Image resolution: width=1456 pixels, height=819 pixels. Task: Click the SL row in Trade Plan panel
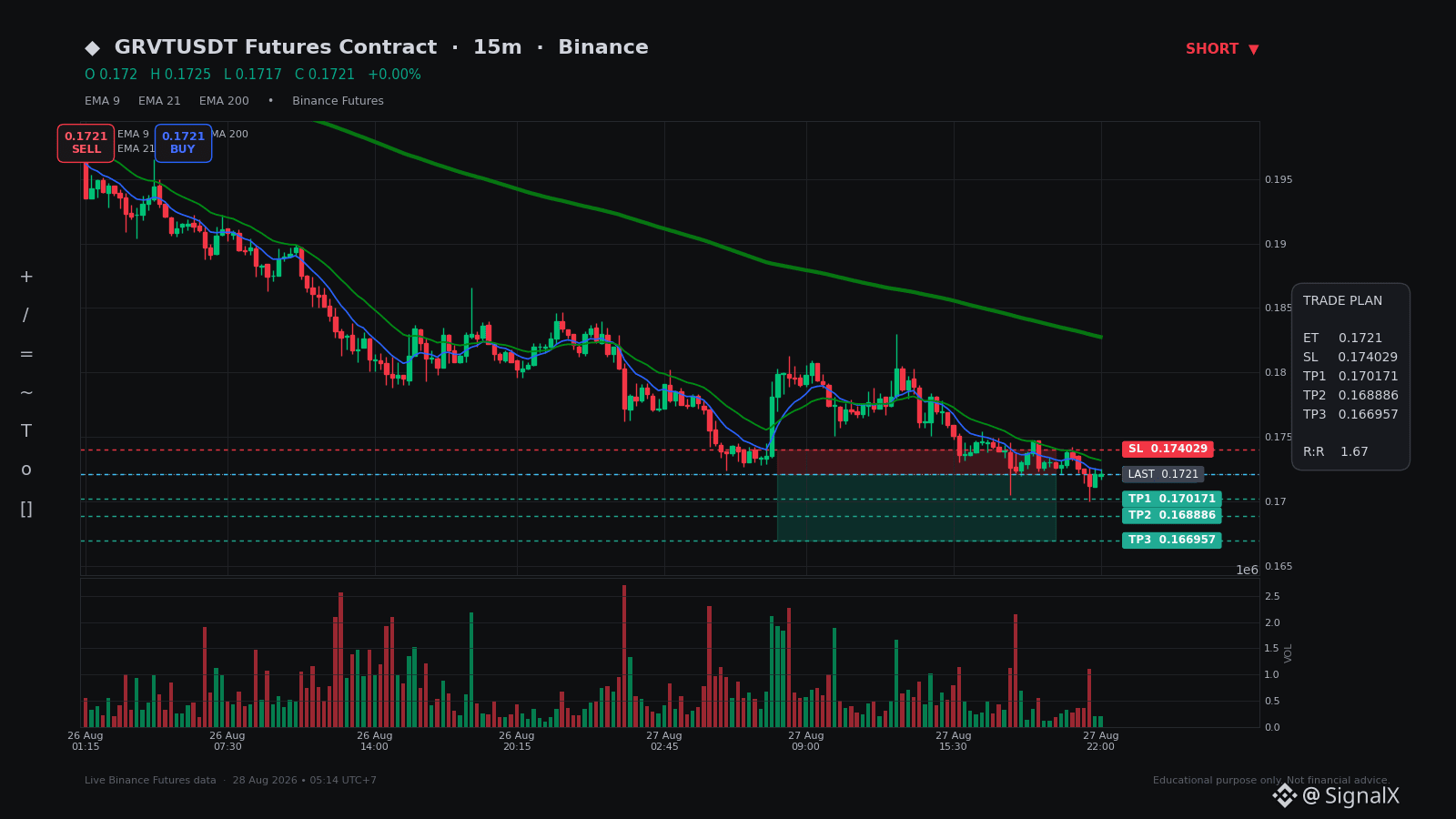pyautogui.click(x=1350, y=358)
